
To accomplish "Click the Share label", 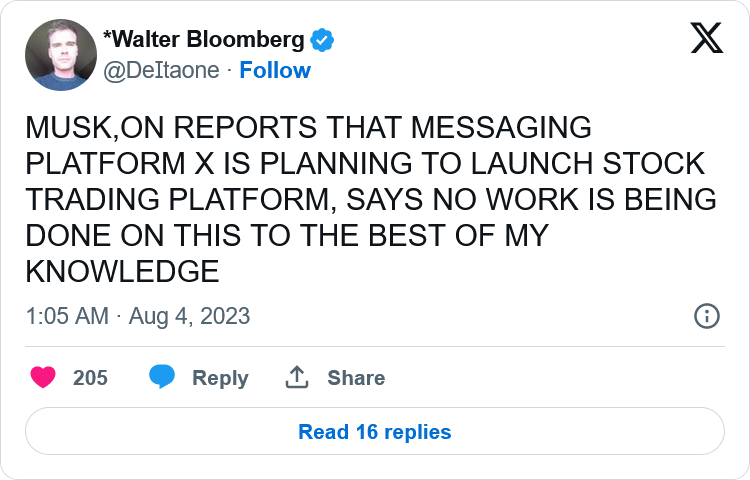I will pyautogui.click(x=356, y=378).
